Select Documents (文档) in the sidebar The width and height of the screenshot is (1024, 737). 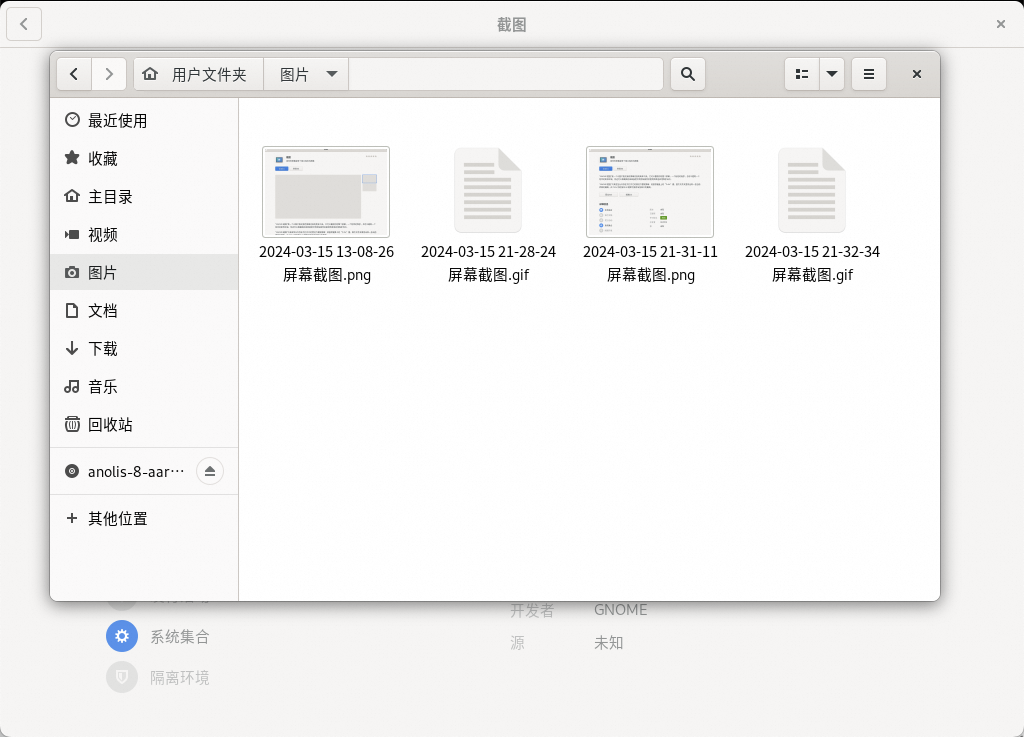coord(102,311)
